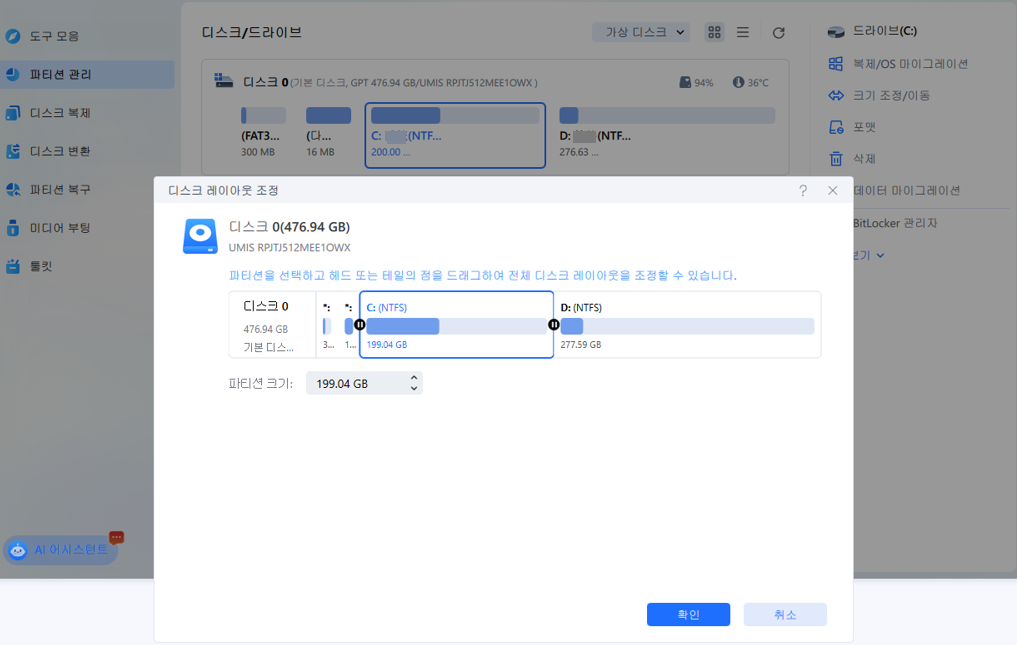Viewport: 1017px width, 645px height.
Task: Open the AI 어시스턴트 assistant
Action: coord(60,549)
